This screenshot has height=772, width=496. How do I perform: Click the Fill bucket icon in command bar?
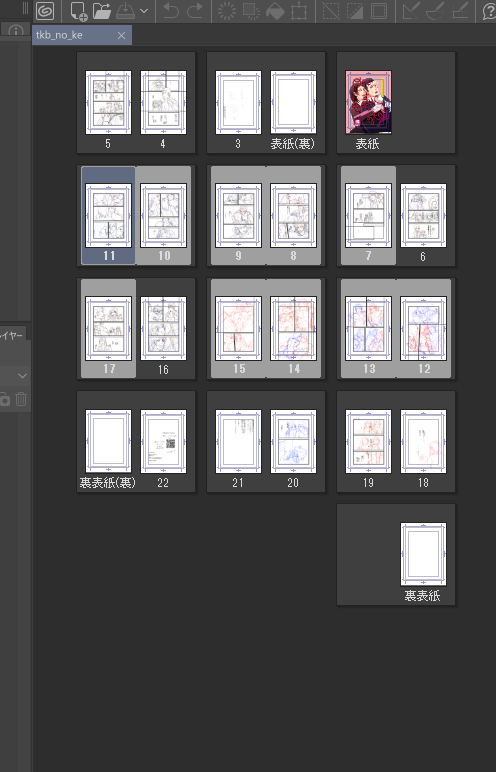click(275, 11)
